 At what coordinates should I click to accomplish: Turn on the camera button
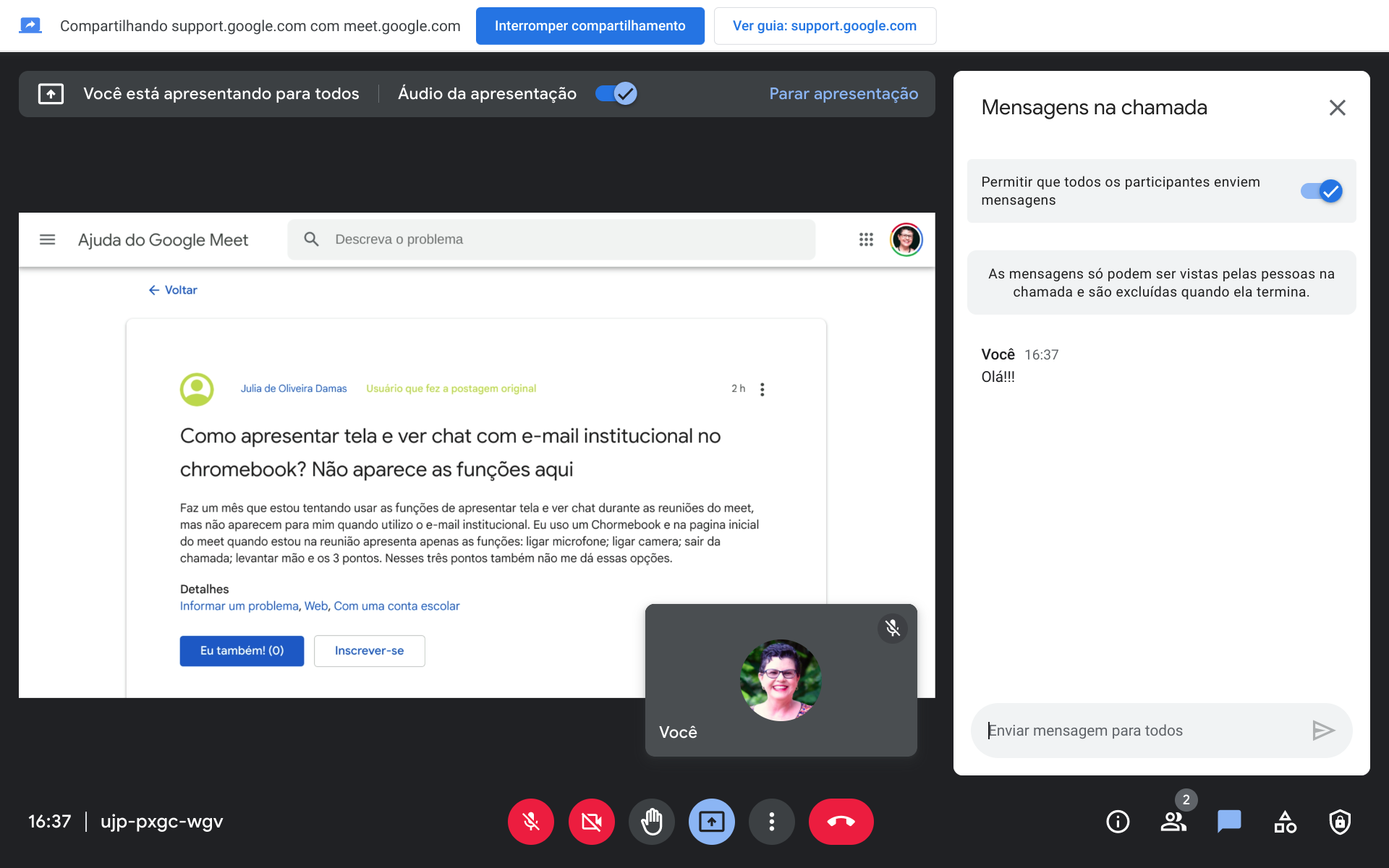591,822
